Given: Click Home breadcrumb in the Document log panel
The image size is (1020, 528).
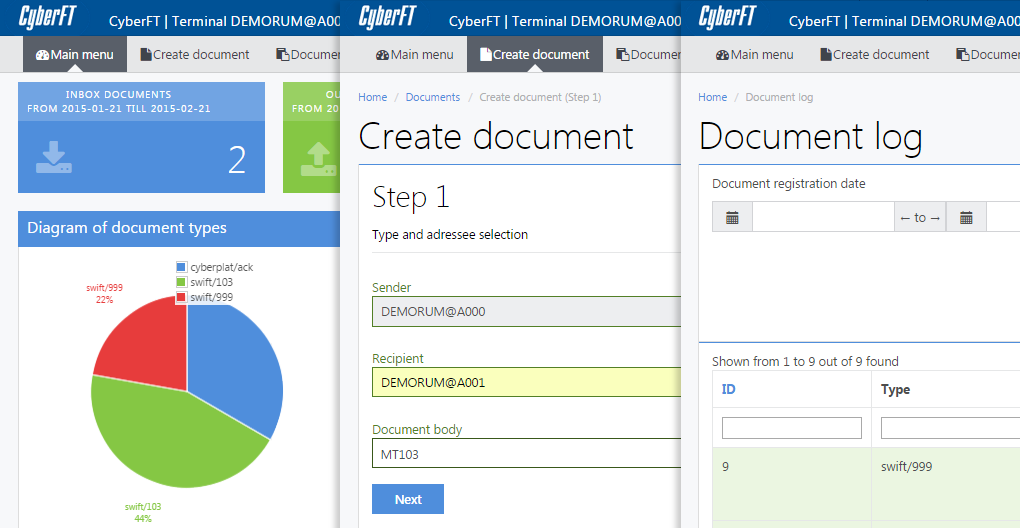Looking at the screenshot, I should click(712, 97).
